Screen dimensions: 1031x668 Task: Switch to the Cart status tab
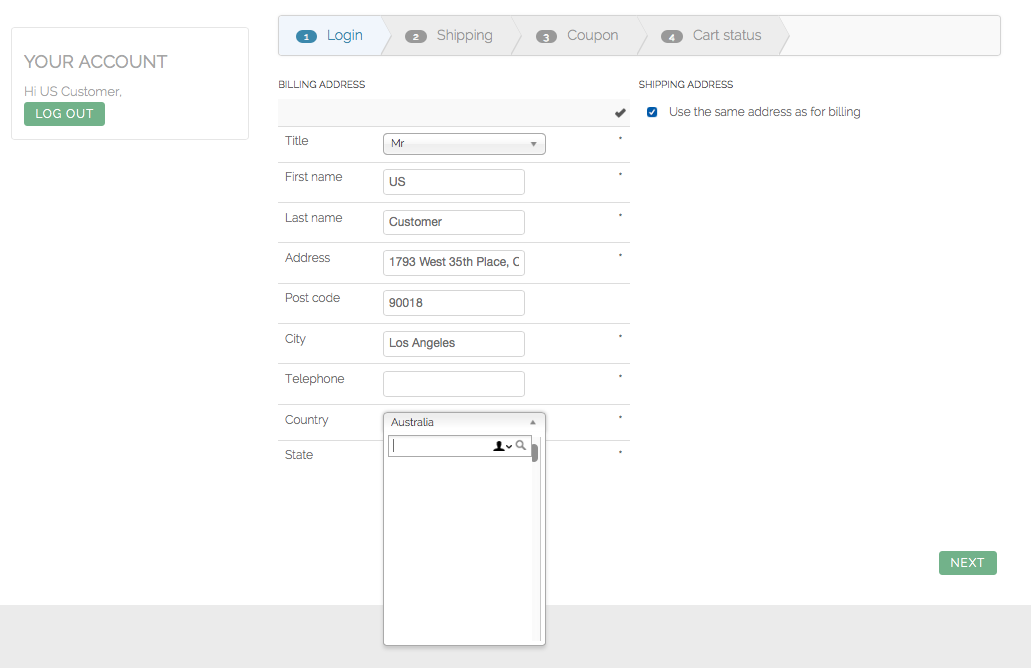coord(727,35)
